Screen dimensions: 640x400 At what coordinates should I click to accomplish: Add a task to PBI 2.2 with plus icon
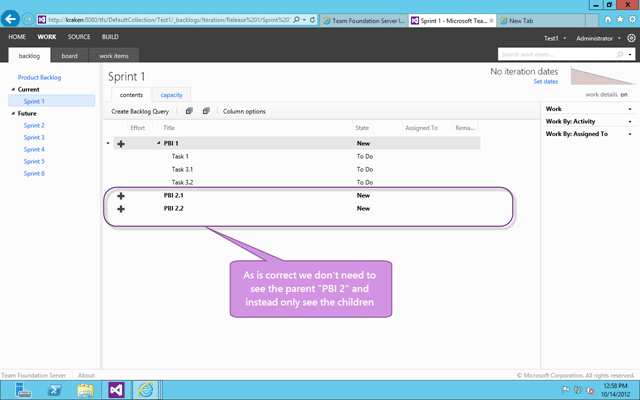121,209
